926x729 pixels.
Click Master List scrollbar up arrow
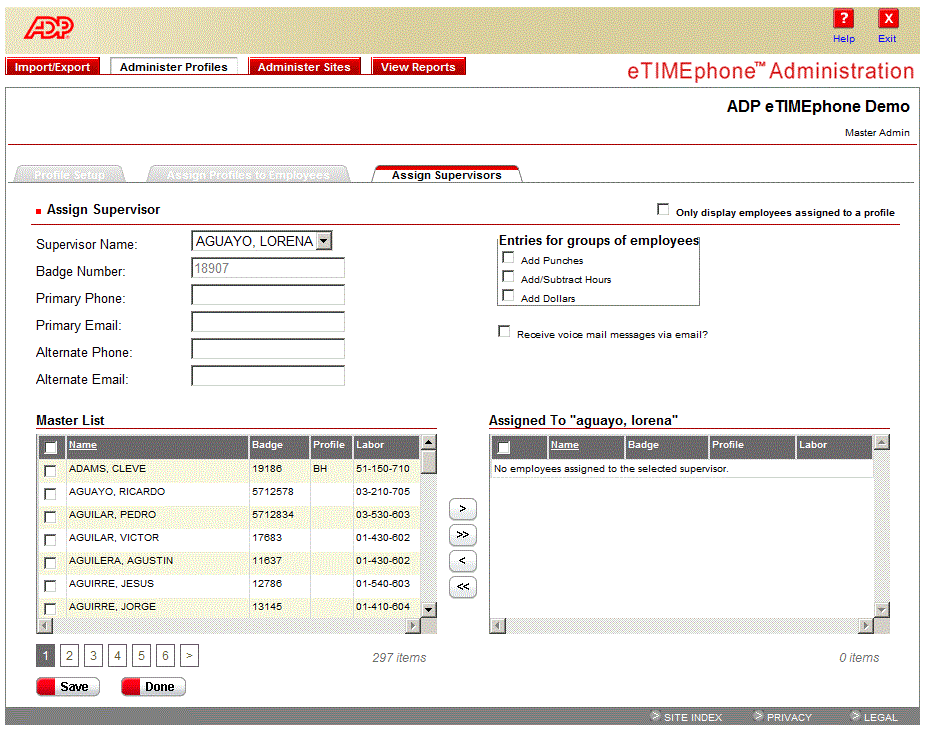[429, 442]
